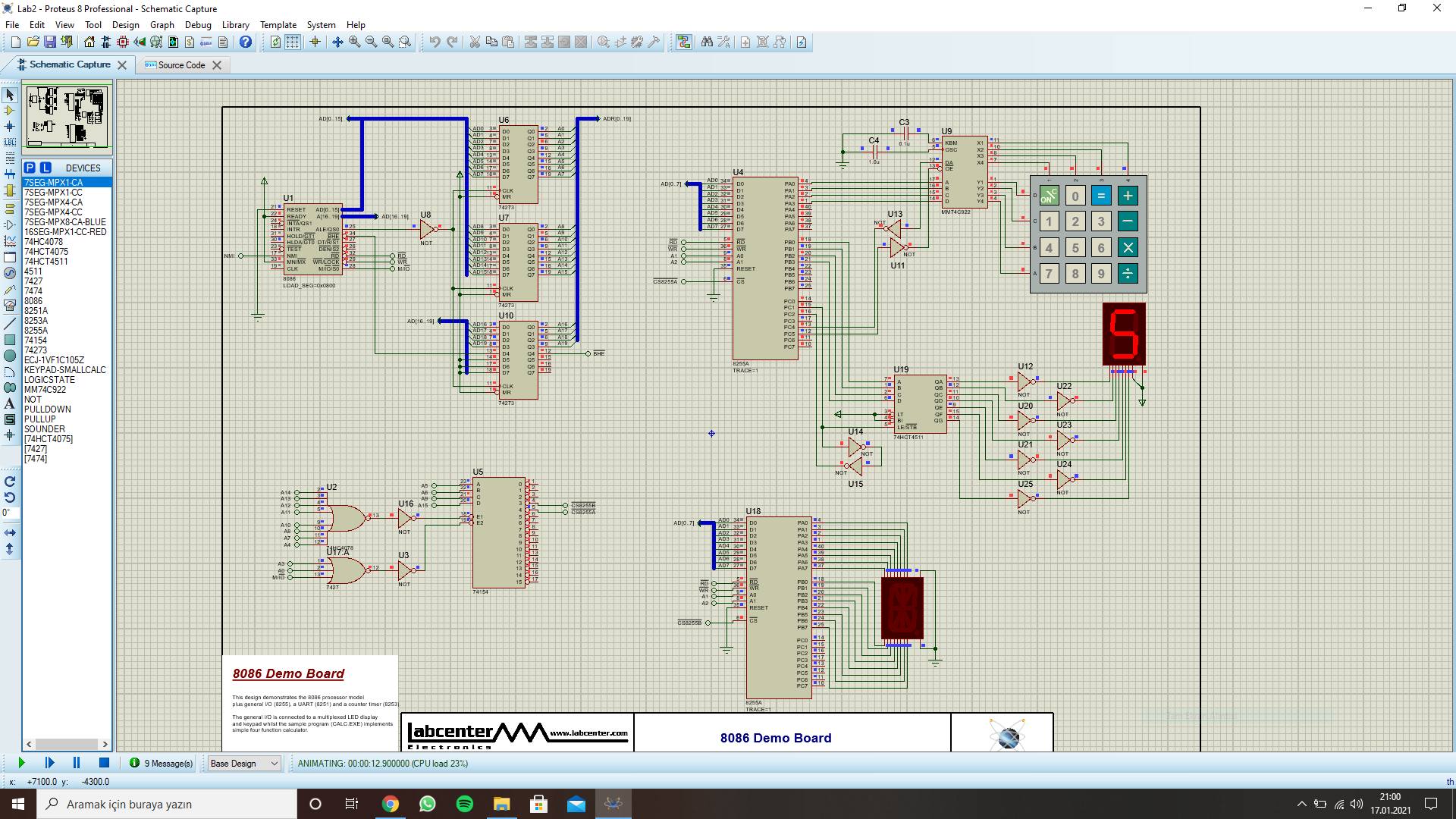Click the Wire Label mode icon
The width and height of the screenshot is (1456, 819).
pyautogui.click(x=10, y=143)
